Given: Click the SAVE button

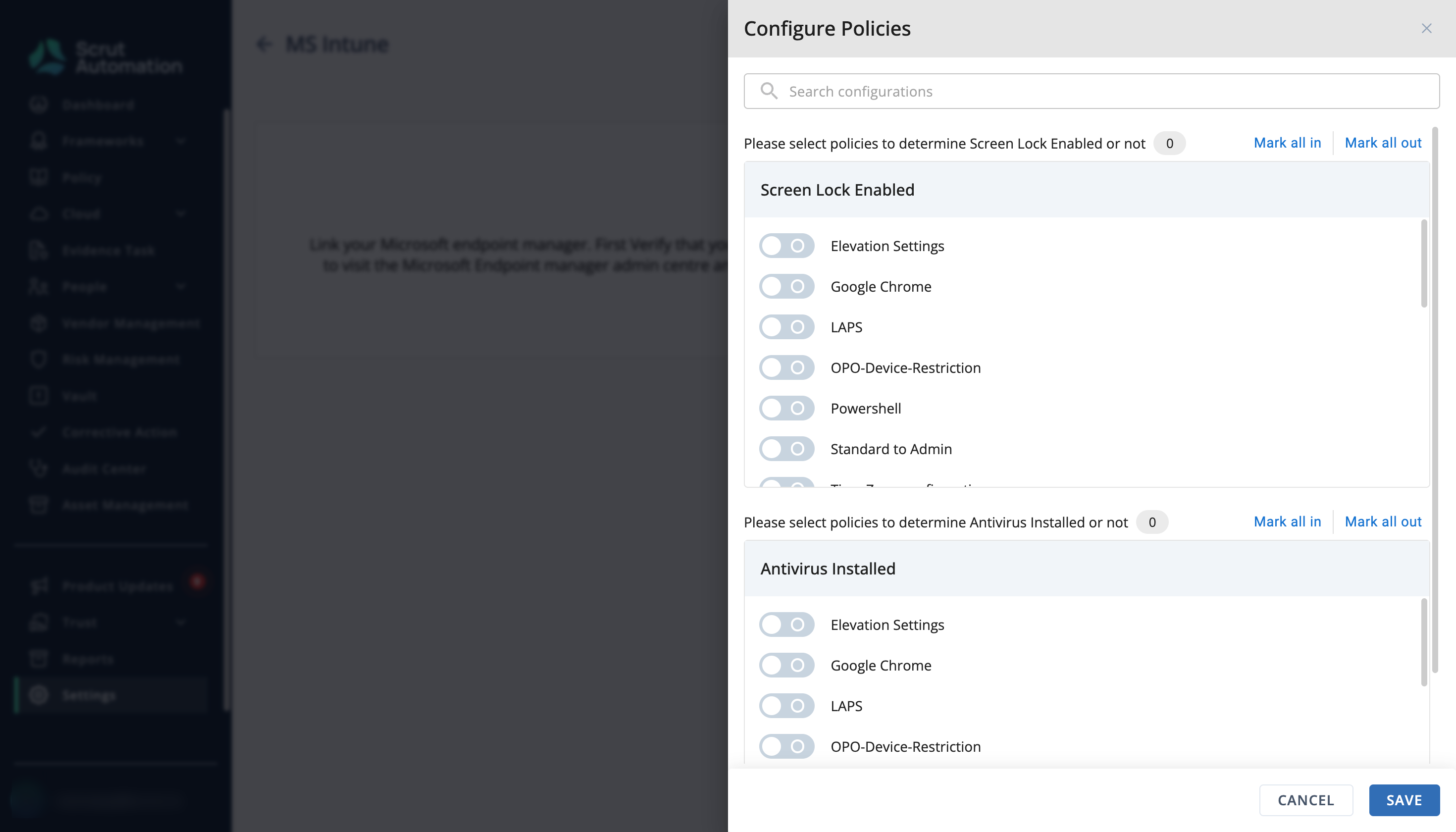Looking at the screenshot, I should point(1404,800).
